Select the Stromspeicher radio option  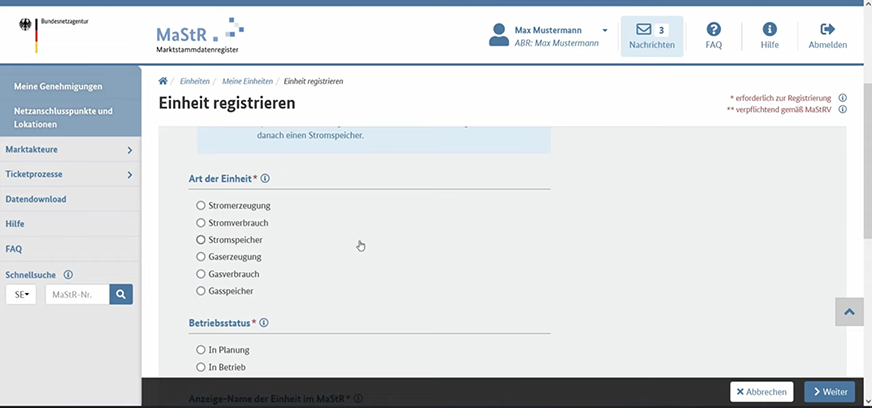coord(201,240)
